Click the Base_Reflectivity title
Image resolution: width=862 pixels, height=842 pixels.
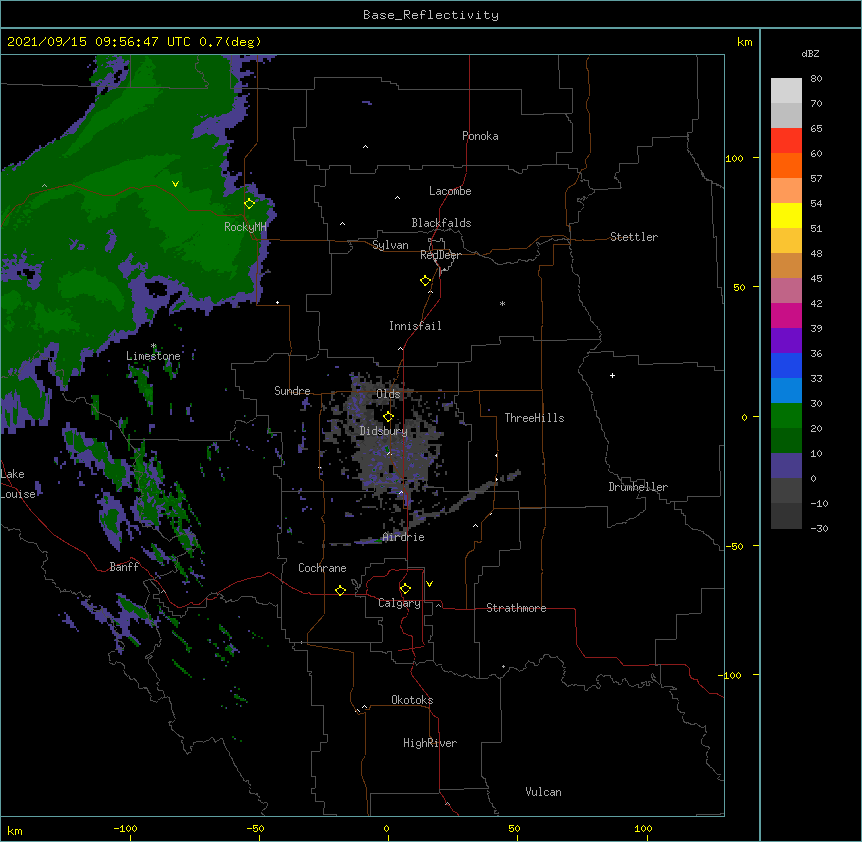[431, 15]
